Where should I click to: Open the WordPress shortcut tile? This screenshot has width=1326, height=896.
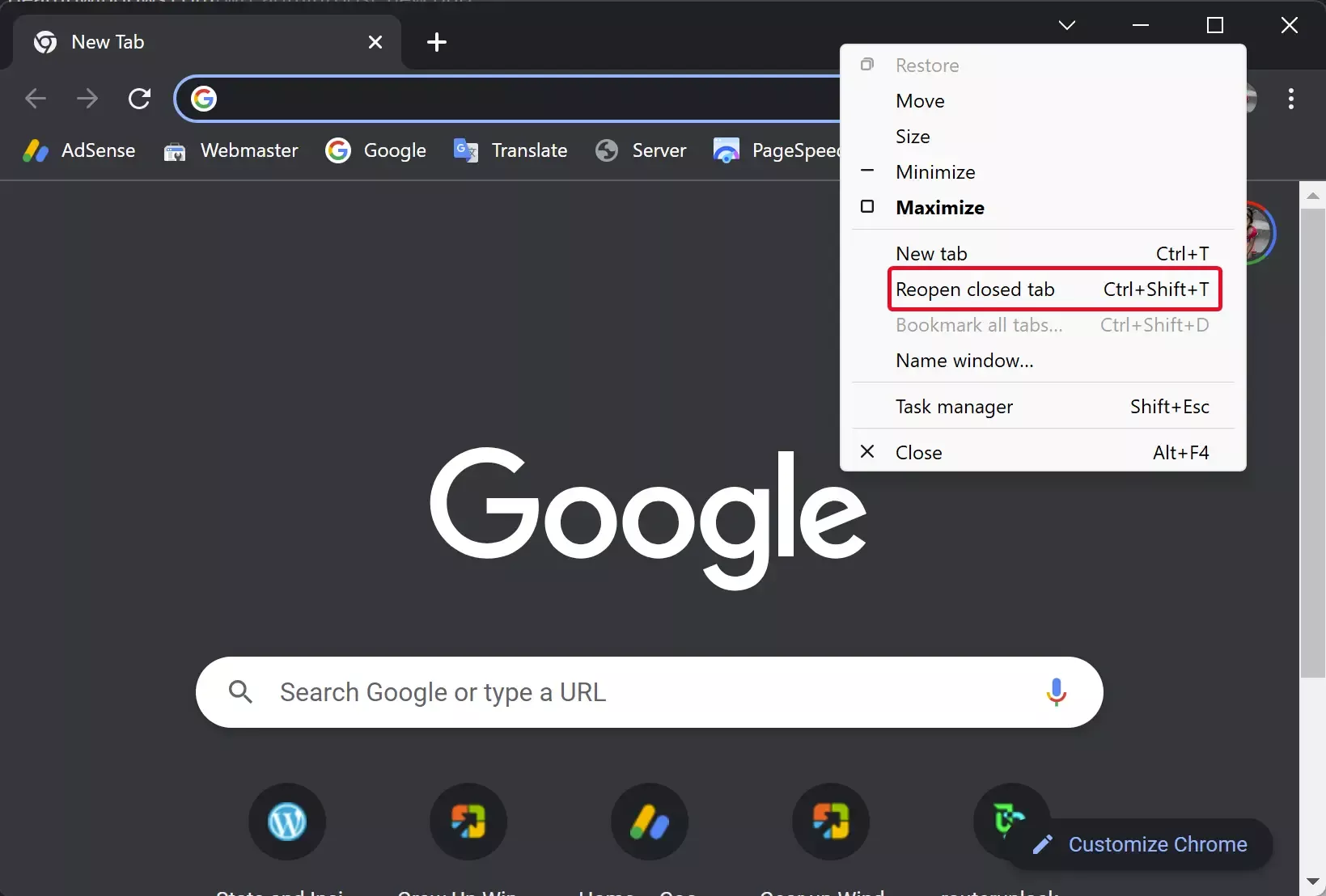coord(287,822)
